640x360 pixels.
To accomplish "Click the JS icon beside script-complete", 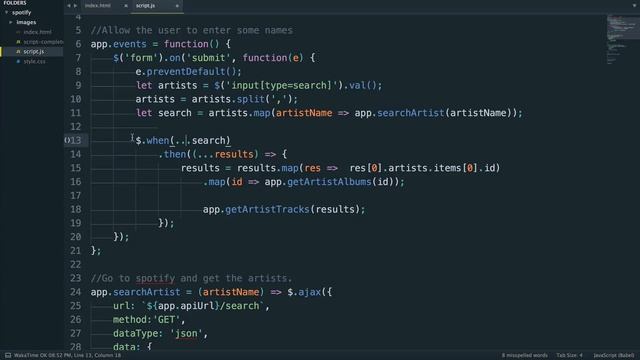I will coord(18,42).
